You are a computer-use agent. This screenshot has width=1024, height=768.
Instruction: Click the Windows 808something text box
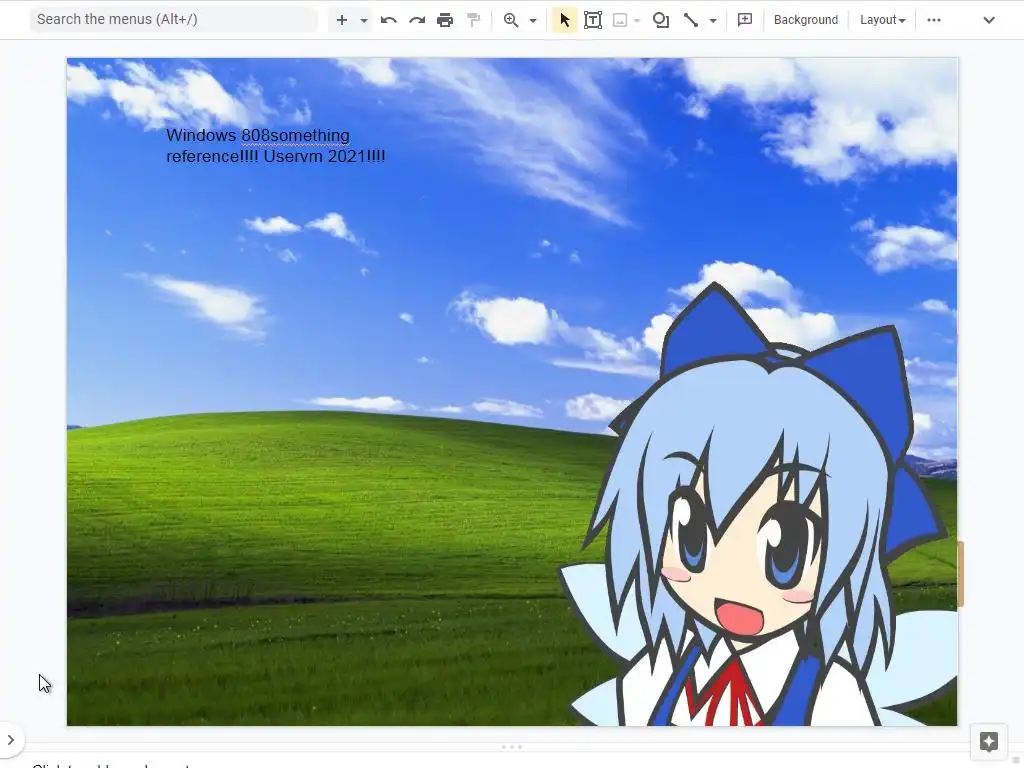pyautogui.click(x=276, y=146)
